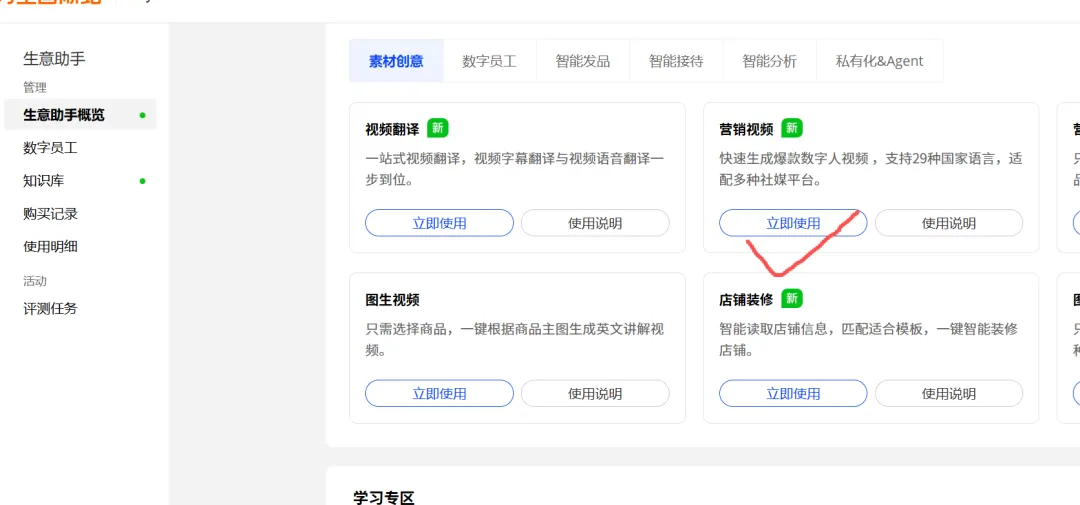Click the green dot next to 知识库
This screenshot has height=505, width=1080.
(143, 181)
